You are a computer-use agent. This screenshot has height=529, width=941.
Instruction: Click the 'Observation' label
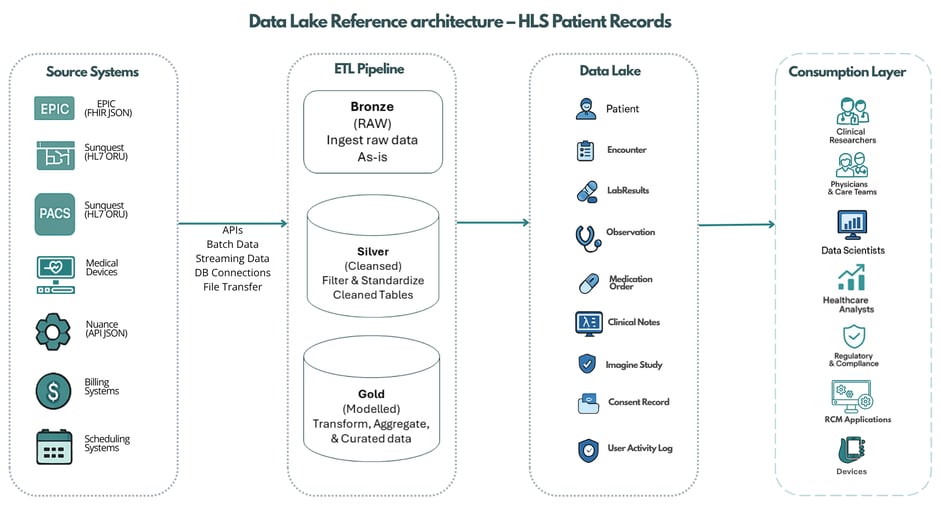(630, 232)
